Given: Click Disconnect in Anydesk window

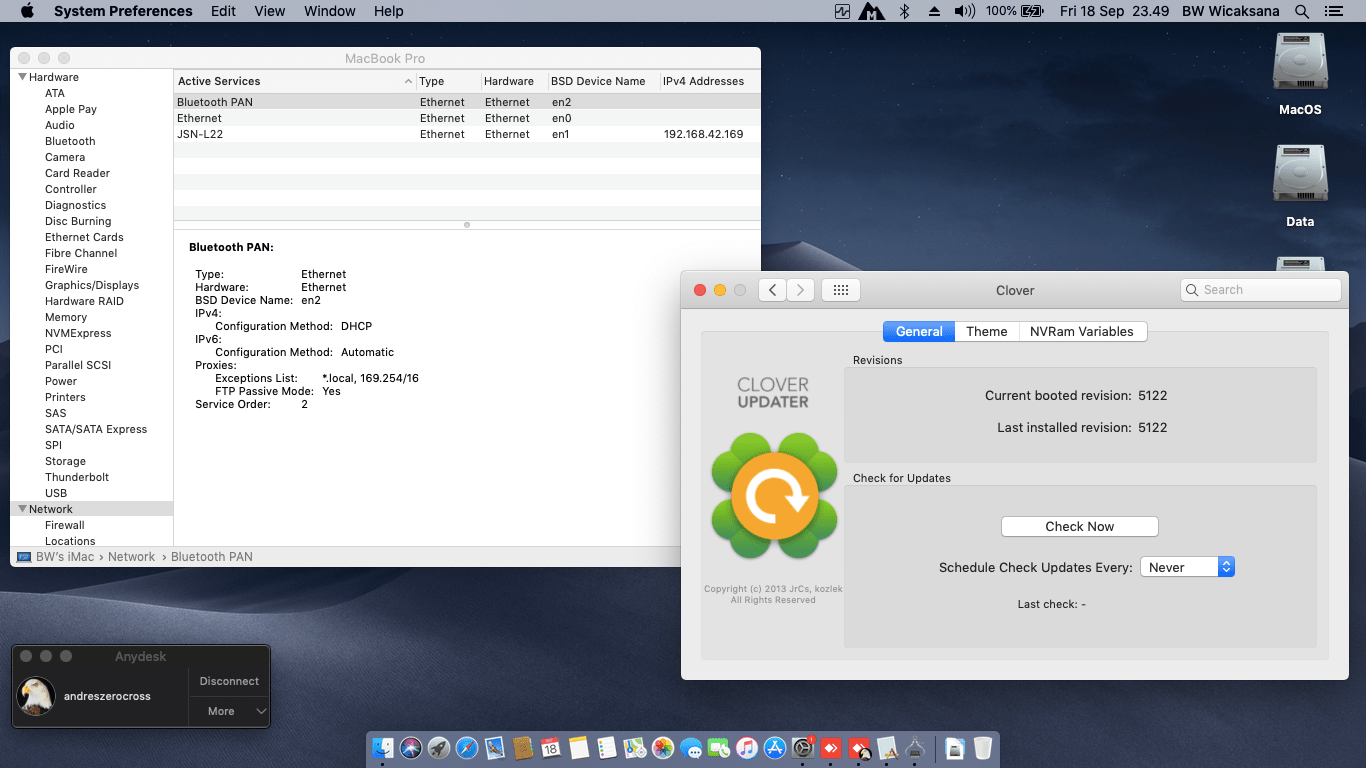Looking at the screenshot, I should tap(229, 681).
